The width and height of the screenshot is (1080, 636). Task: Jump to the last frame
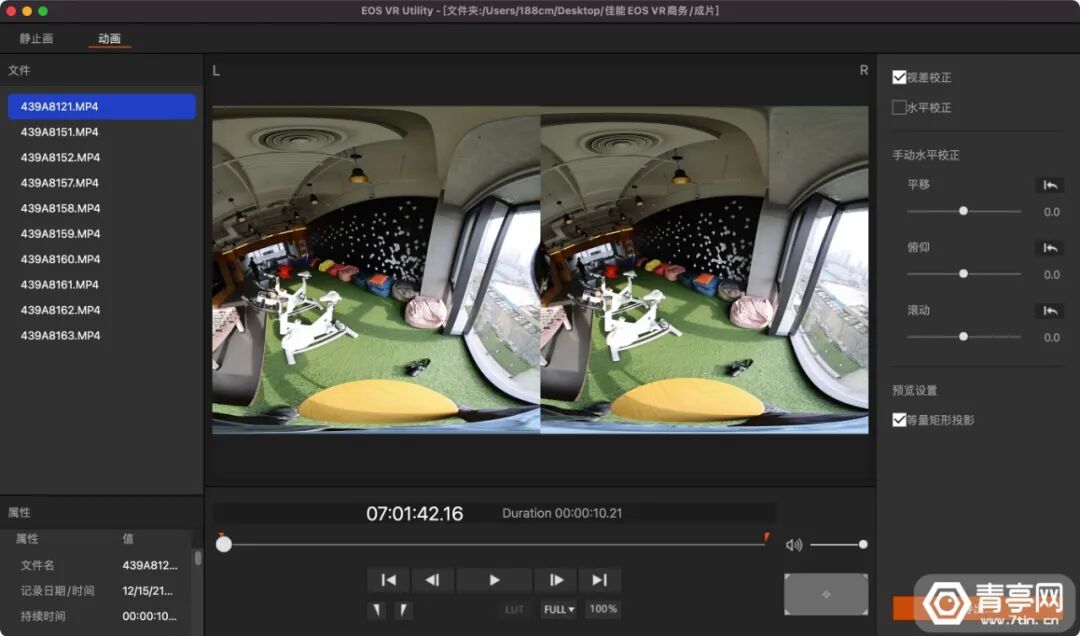click(x=599, y=580)
